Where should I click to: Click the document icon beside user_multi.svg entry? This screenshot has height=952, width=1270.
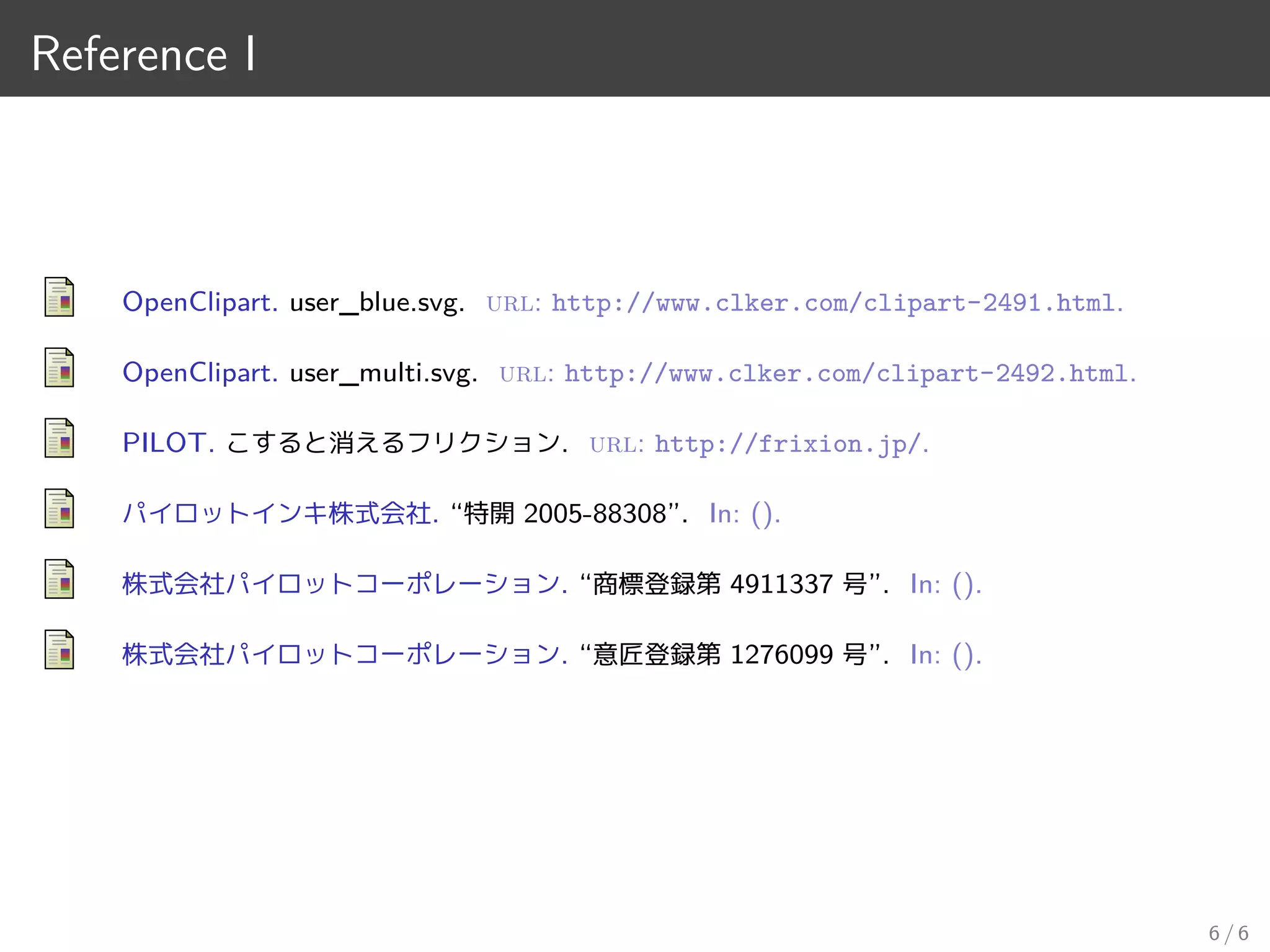point(60,368)
